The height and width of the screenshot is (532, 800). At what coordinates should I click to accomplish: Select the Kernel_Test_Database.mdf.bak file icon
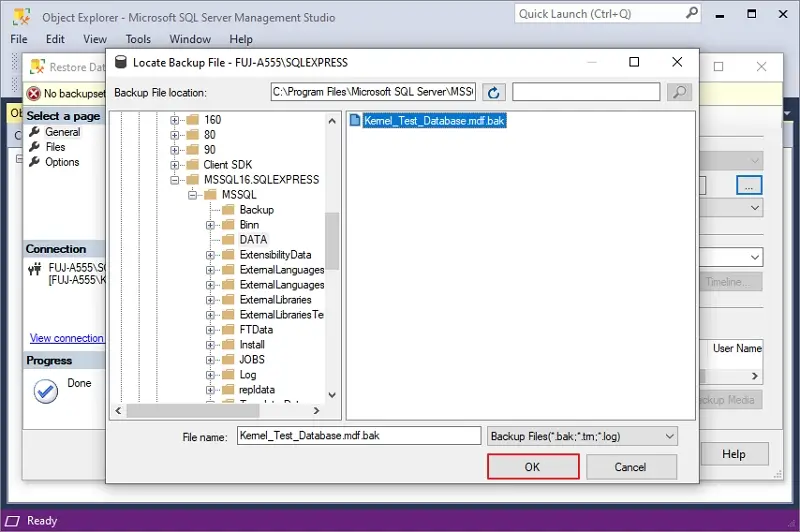[x=355, y=120]
